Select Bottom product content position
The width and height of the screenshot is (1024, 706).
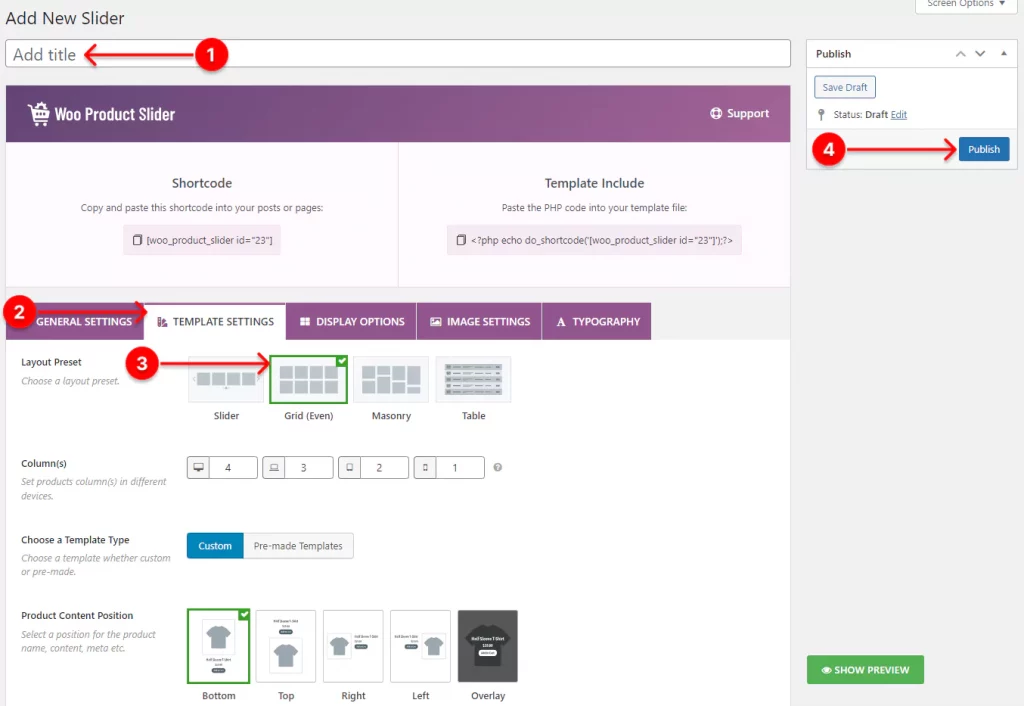(x=218, y=647)
